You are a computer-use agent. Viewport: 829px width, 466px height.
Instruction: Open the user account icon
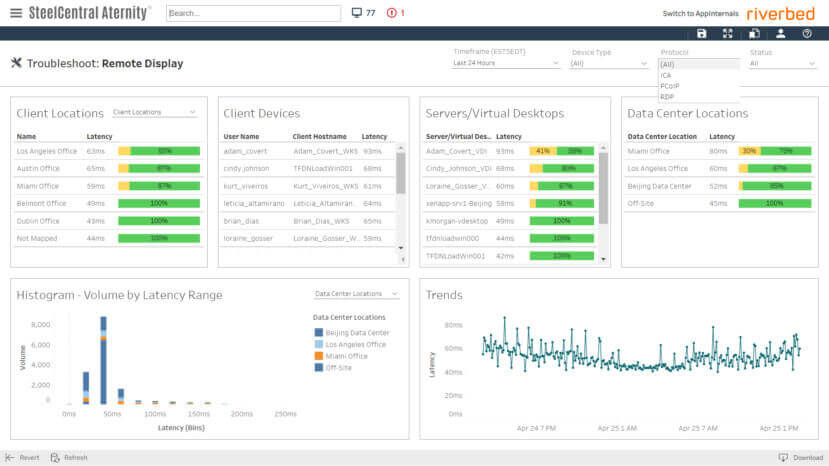[x=780, y=34]
